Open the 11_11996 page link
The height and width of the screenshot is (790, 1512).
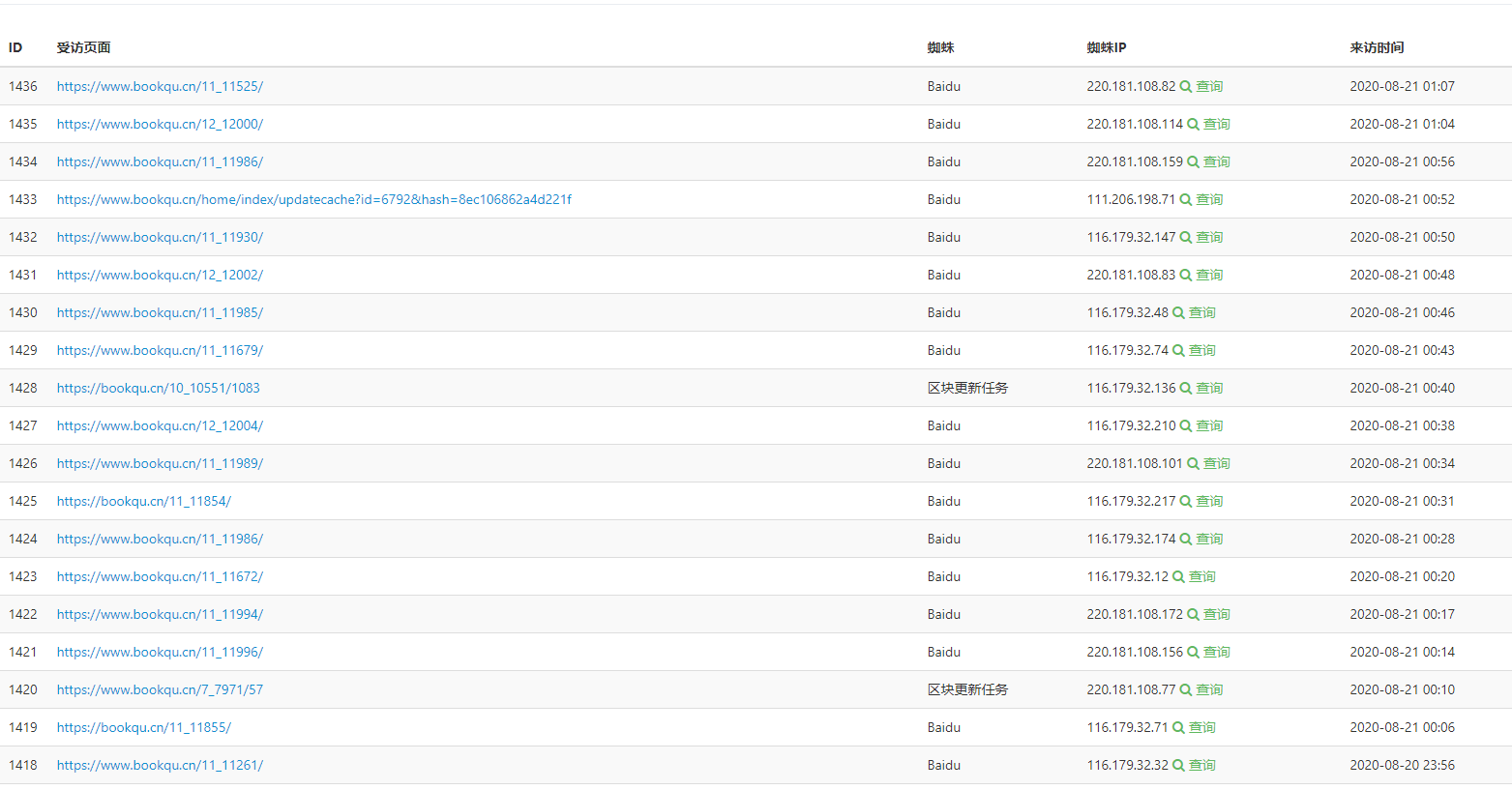160,652
